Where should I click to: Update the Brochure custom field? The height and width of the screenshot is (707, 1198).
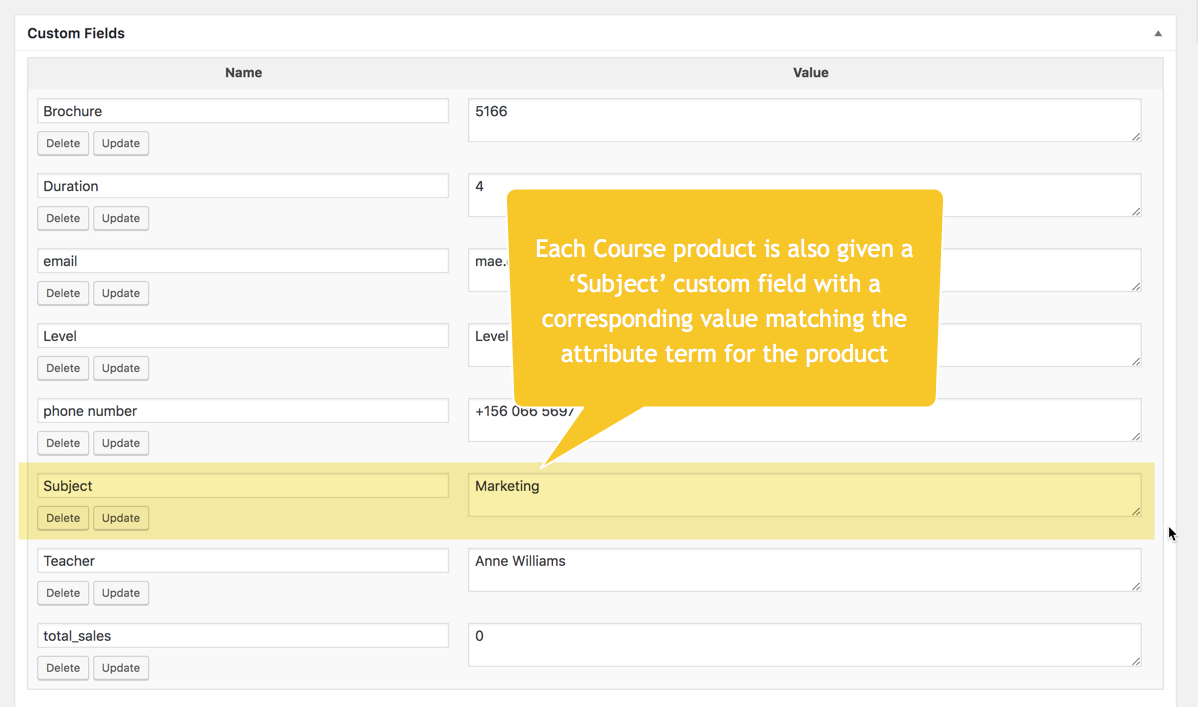[x=121, y=143]
